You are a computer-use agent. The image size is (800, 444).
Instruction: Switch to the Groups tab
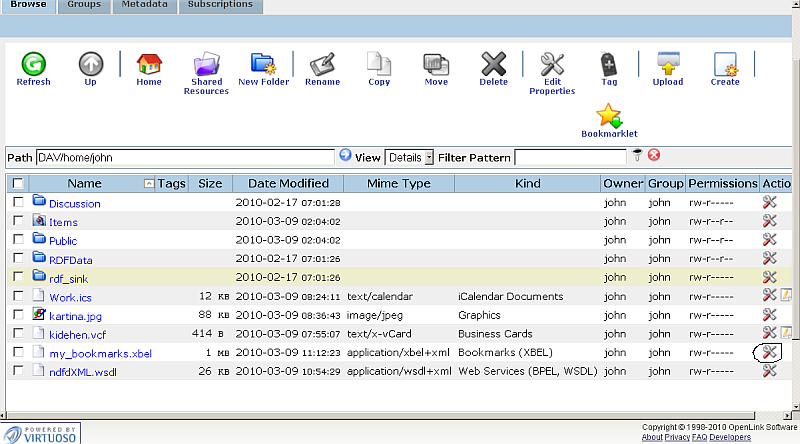(84, 5)
